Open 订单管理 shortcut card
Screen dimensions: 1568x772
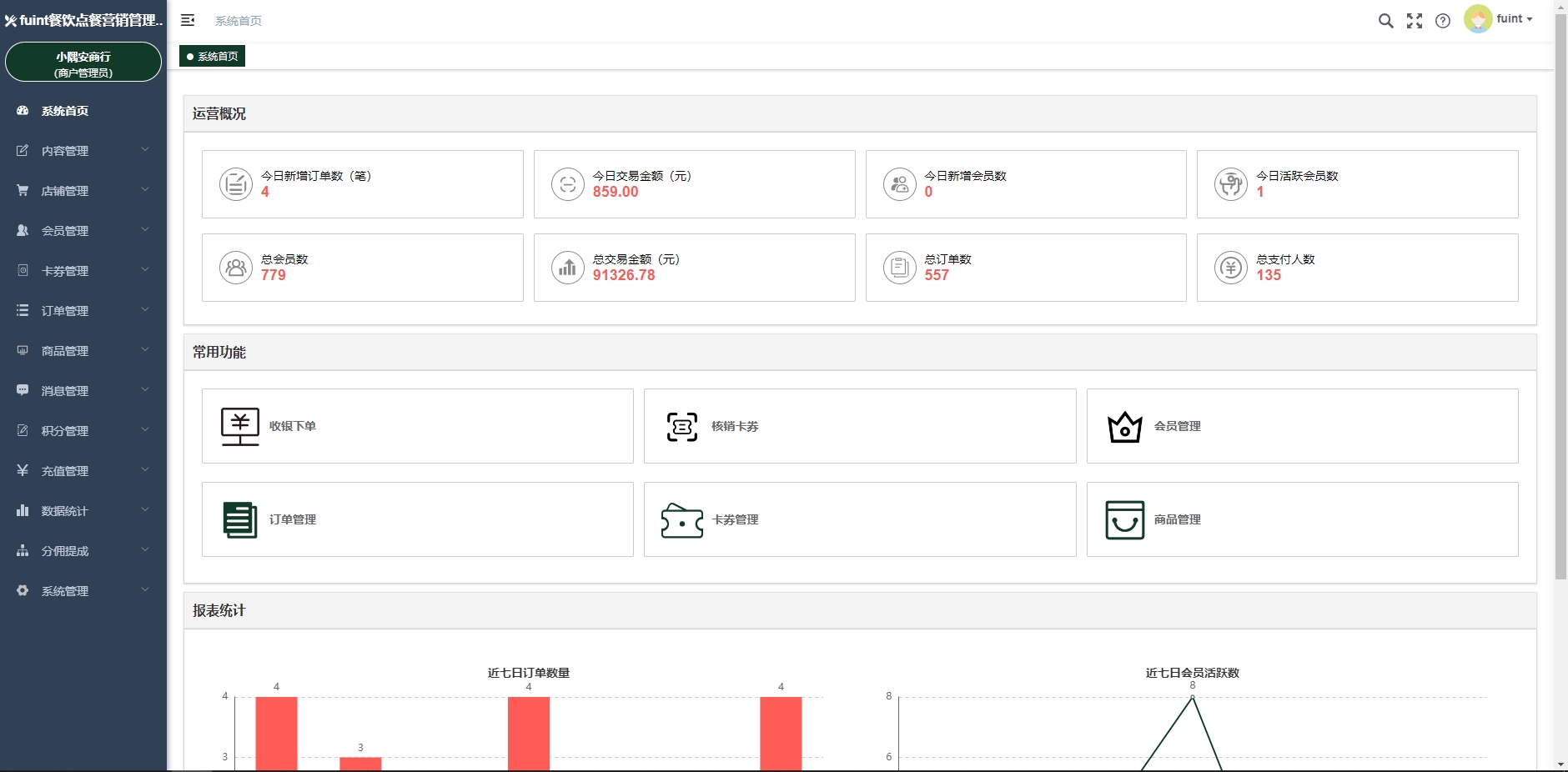417,519
